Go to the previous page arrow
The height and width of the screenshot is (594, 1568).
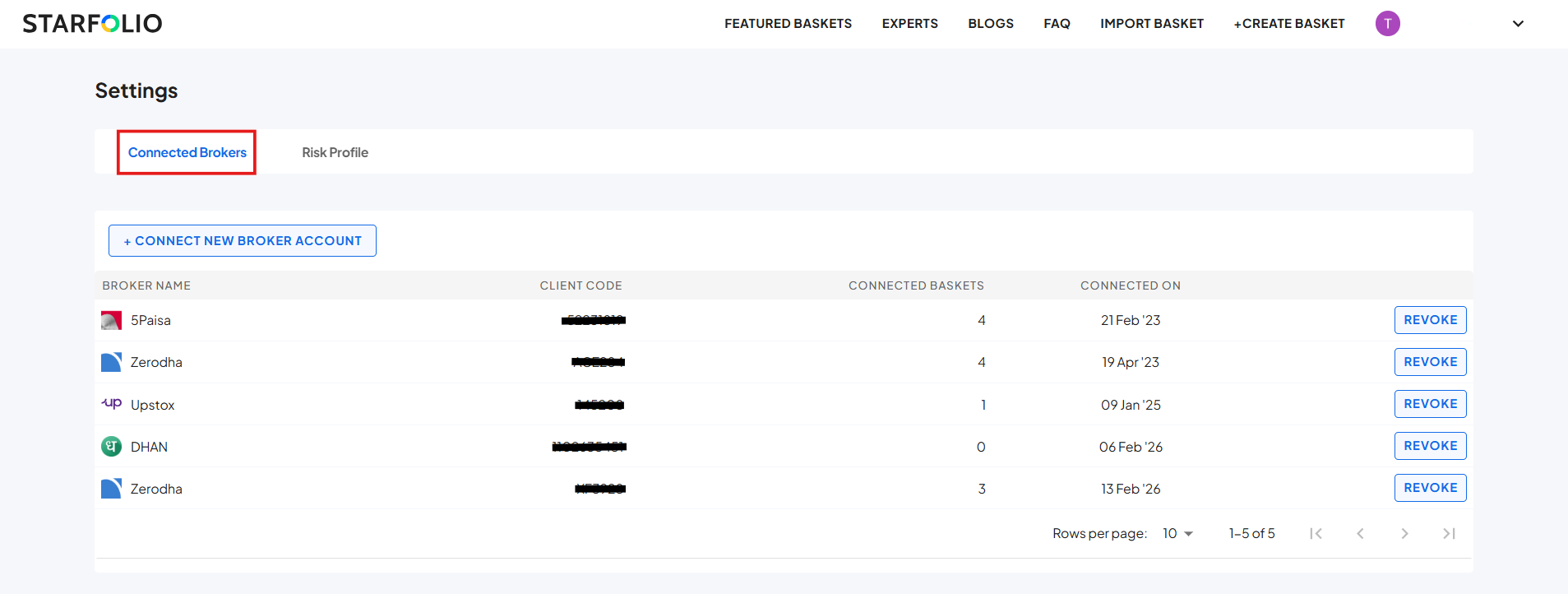coord(1360,533)
